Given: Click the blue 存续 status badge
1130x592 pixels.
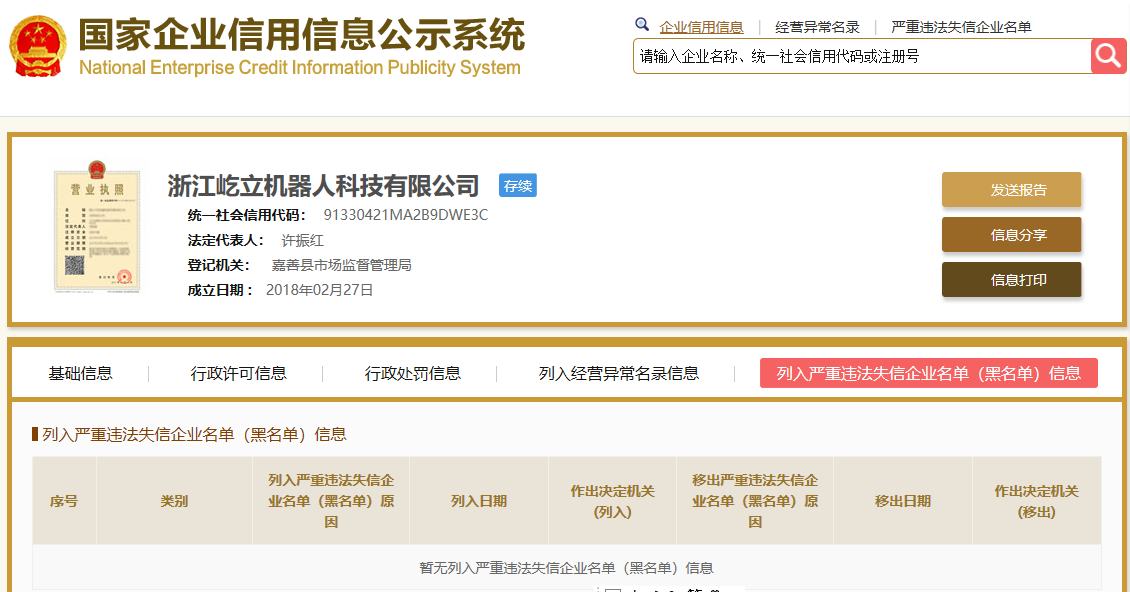Looking at the screenshot, I should click(517, 185).
